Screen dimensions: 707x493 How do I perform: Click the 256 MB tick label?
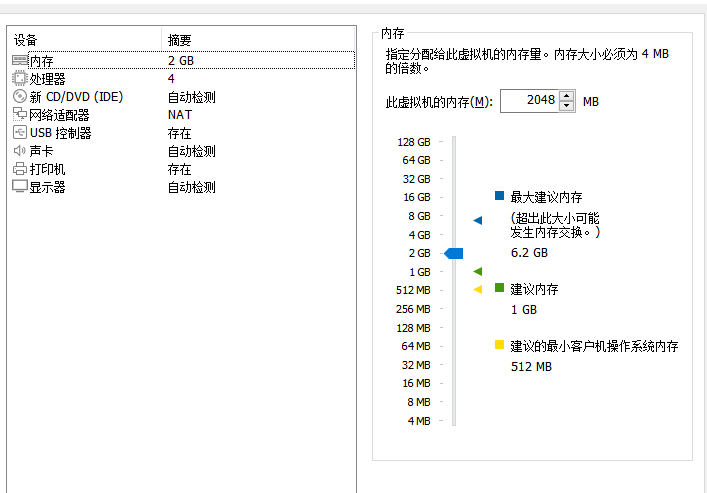(x=413, y=309)
